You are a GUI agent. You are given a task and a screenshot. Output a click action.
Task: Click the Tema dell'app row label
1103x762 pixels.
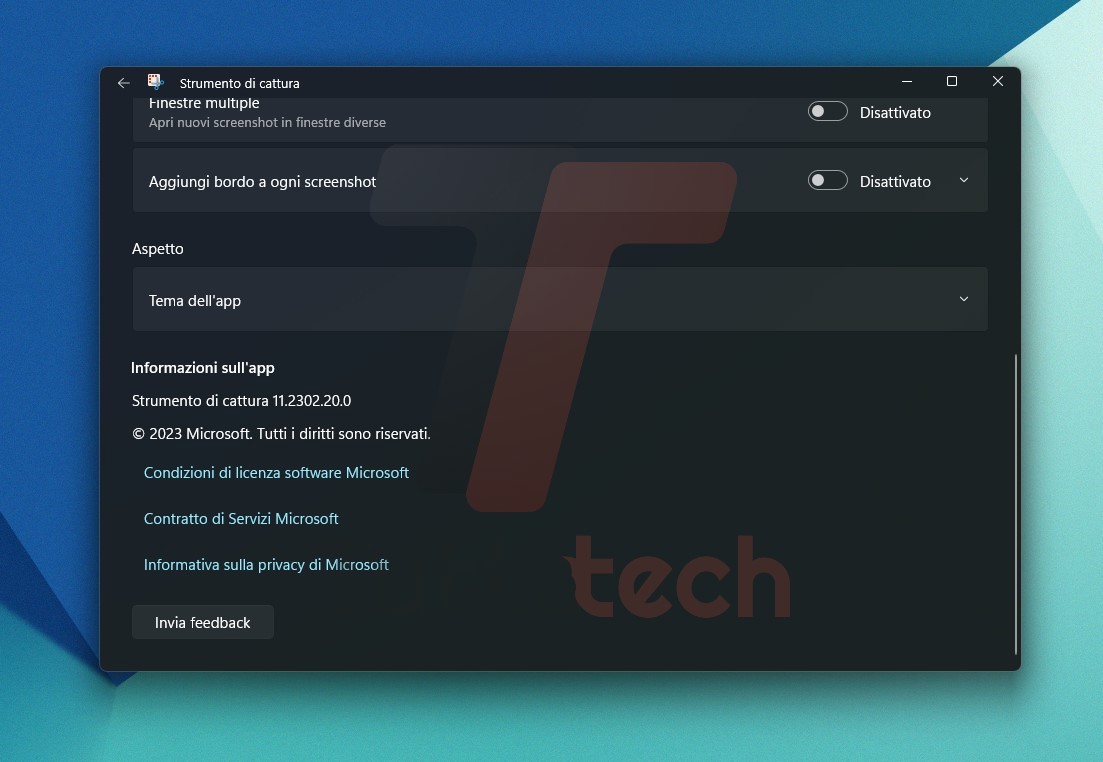(x=195, y=300)
